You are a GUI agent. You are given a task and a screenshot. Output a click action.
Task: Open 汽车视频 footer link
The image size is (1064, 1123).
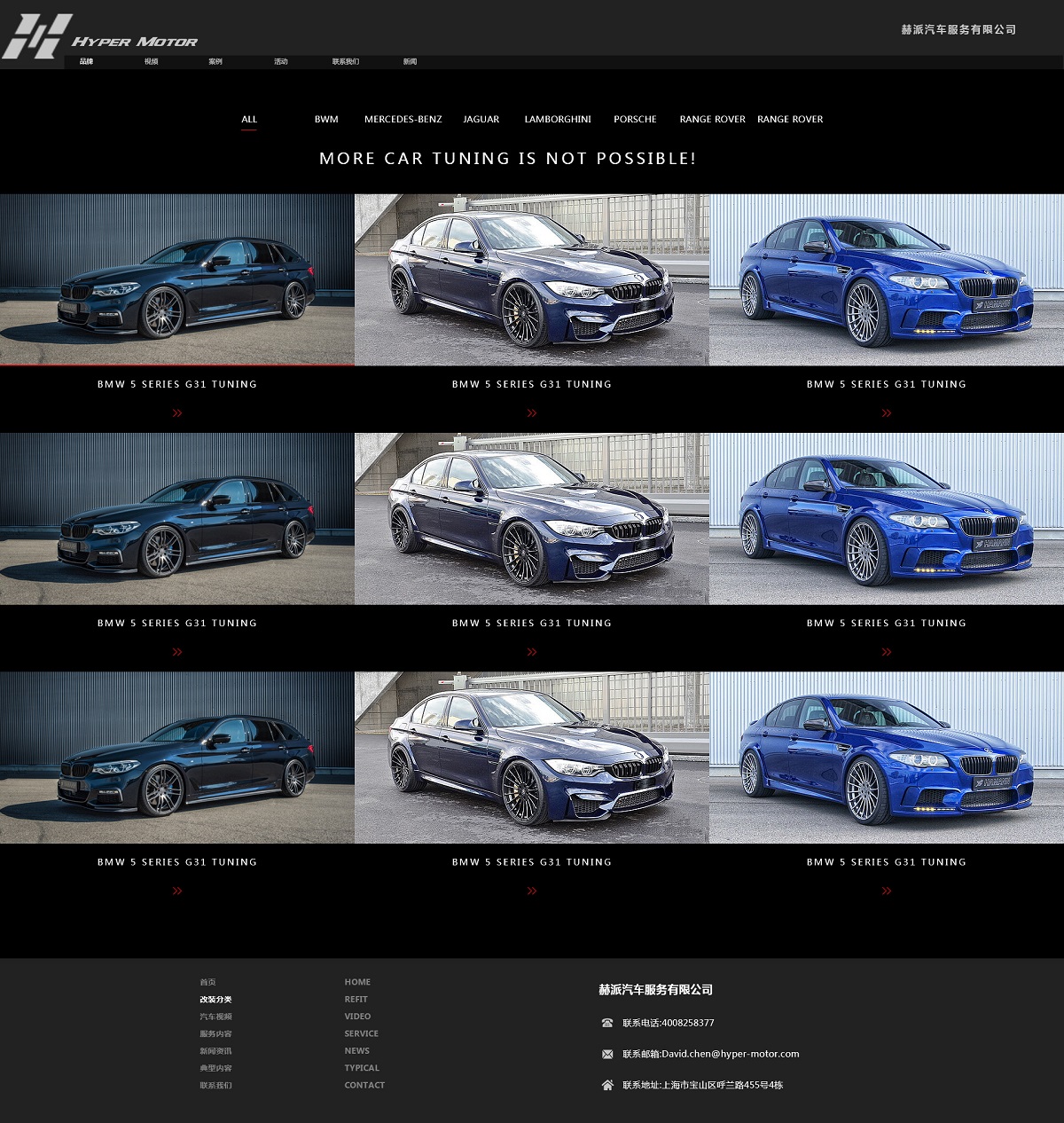(x=215, y=1017)
